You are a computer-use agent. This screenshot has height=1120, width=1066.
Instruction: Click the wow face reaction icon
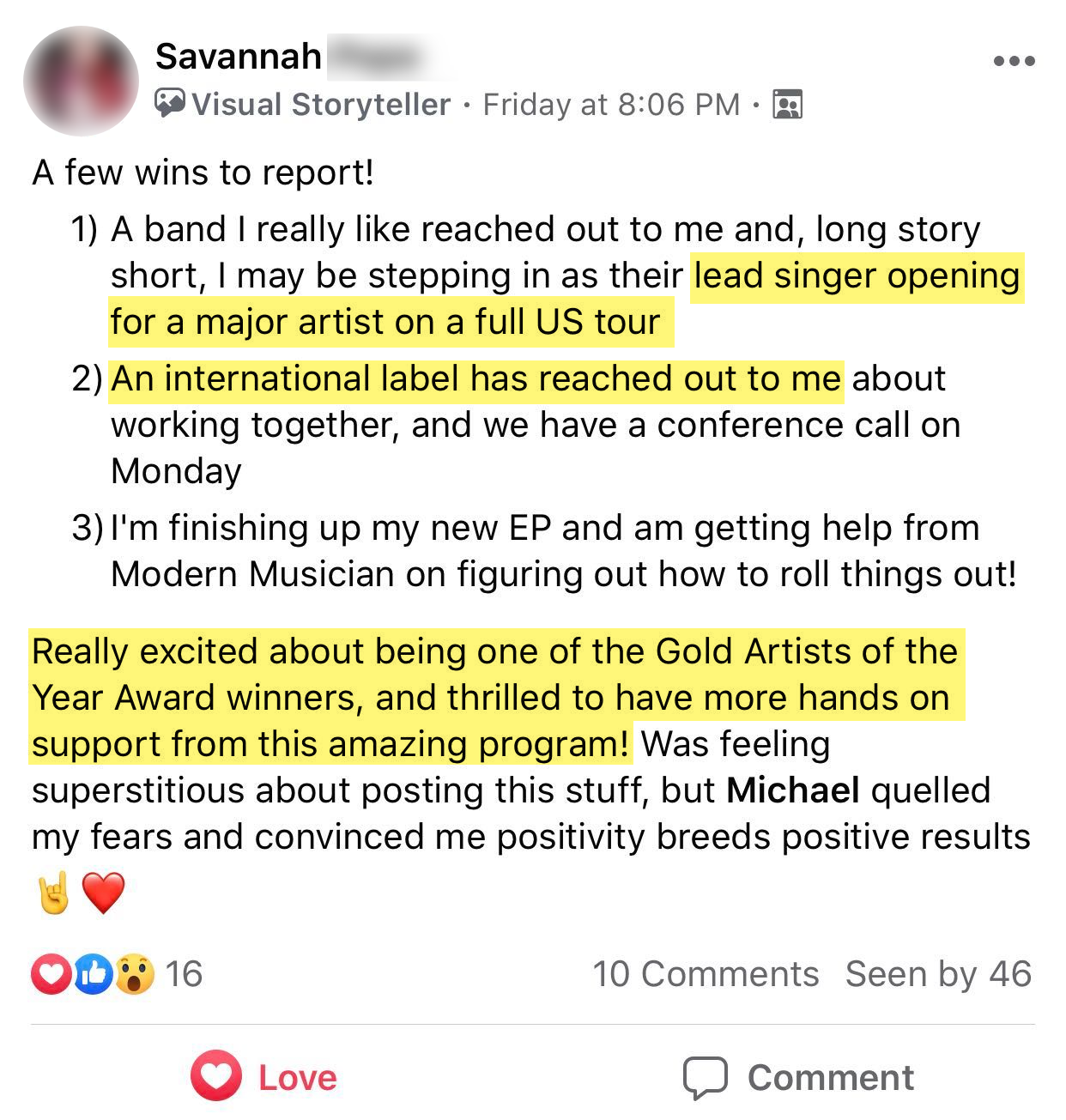134,974
